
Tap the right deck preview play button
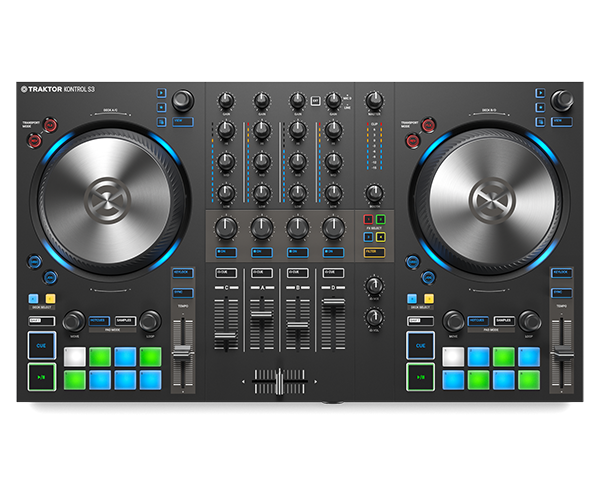pyautogui.click(x=540, y=93)
